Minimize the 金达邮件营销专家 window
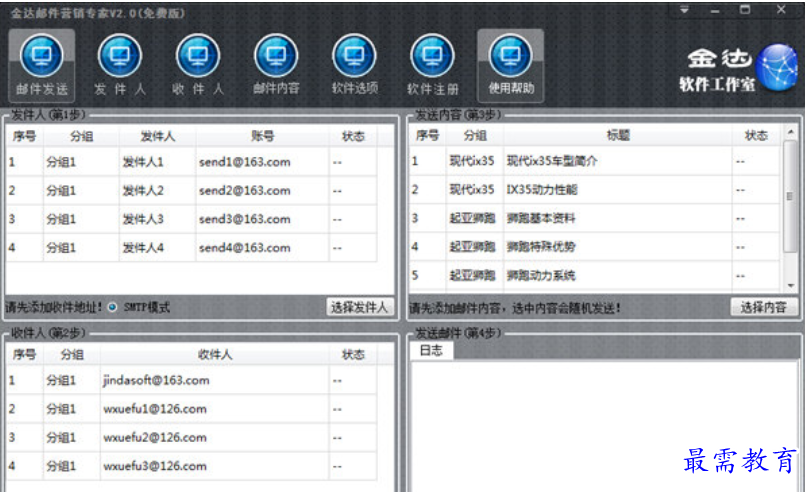Image resolution: width=805 pixels, height=492 pixels. click(715, 10)
